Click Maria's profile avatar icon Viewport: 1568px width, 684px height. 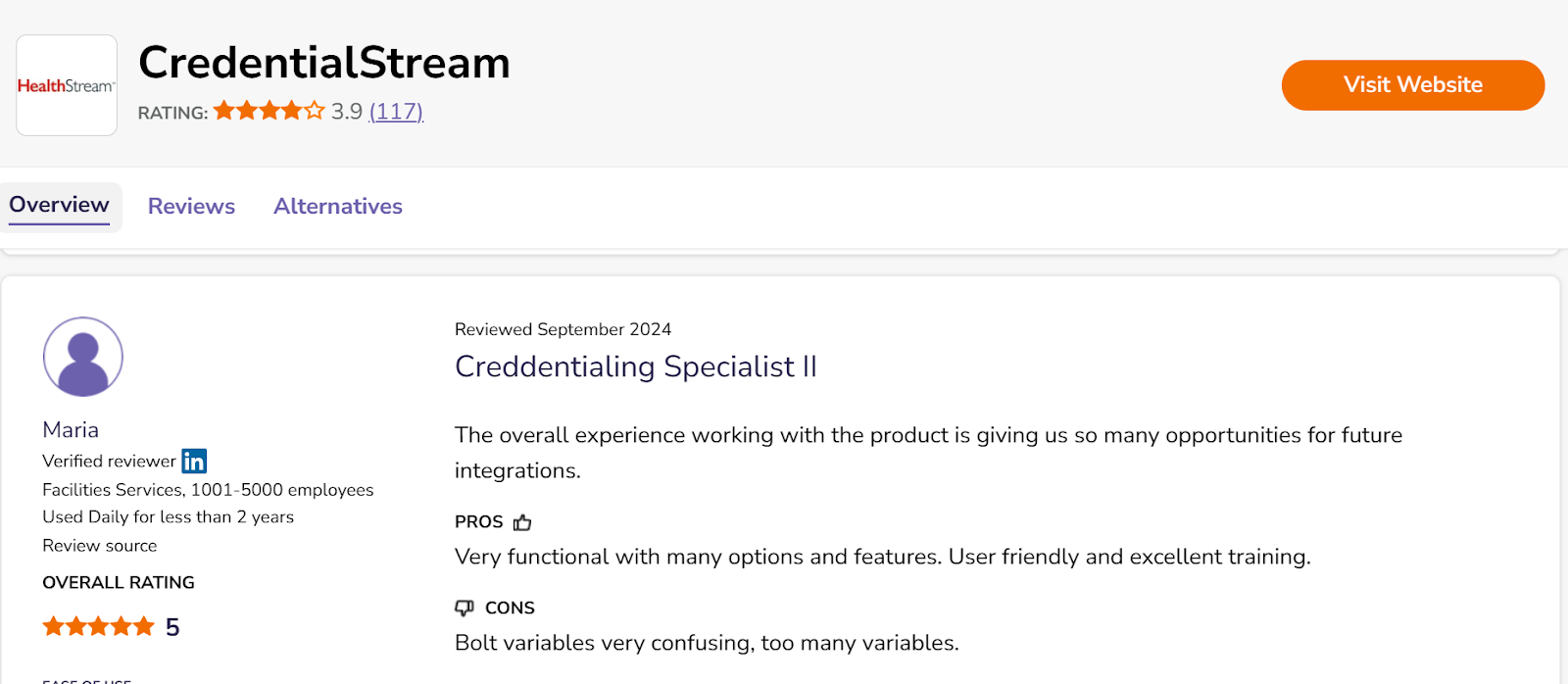[x=83, y=357]
